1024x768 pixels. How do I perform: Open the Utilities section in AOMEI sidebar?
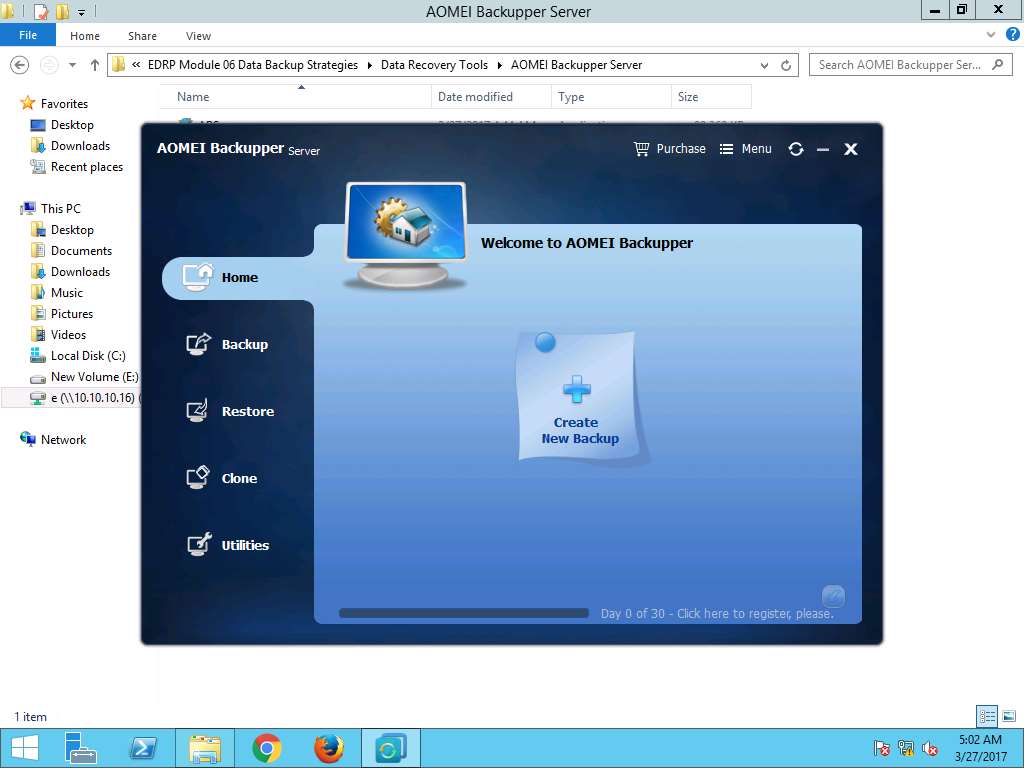228,545
